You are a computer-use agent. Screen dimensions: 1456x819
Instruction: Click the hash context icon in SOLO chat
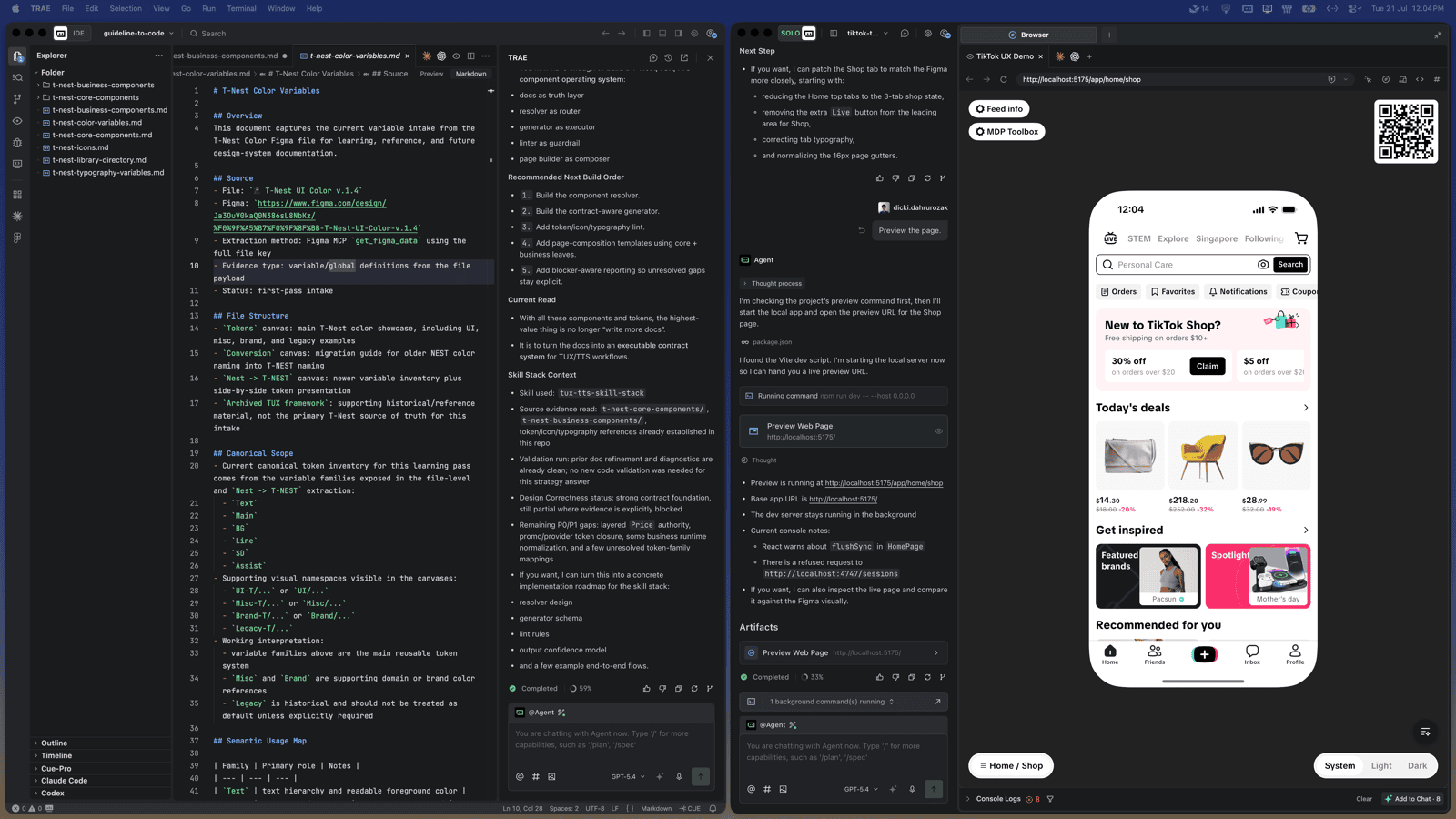click(767, 789)
